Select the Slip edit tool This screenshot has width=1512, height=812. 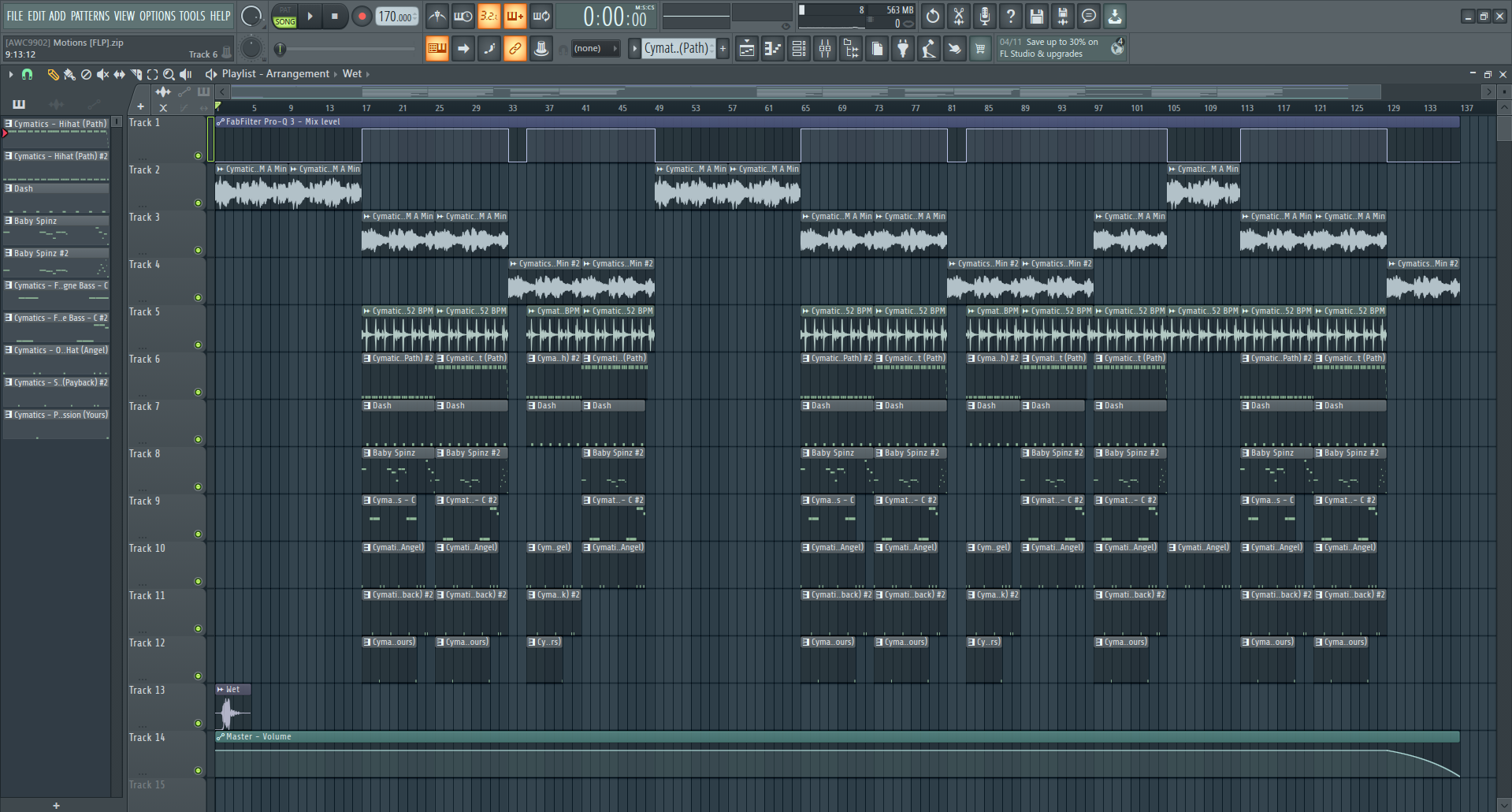[119, 74]
